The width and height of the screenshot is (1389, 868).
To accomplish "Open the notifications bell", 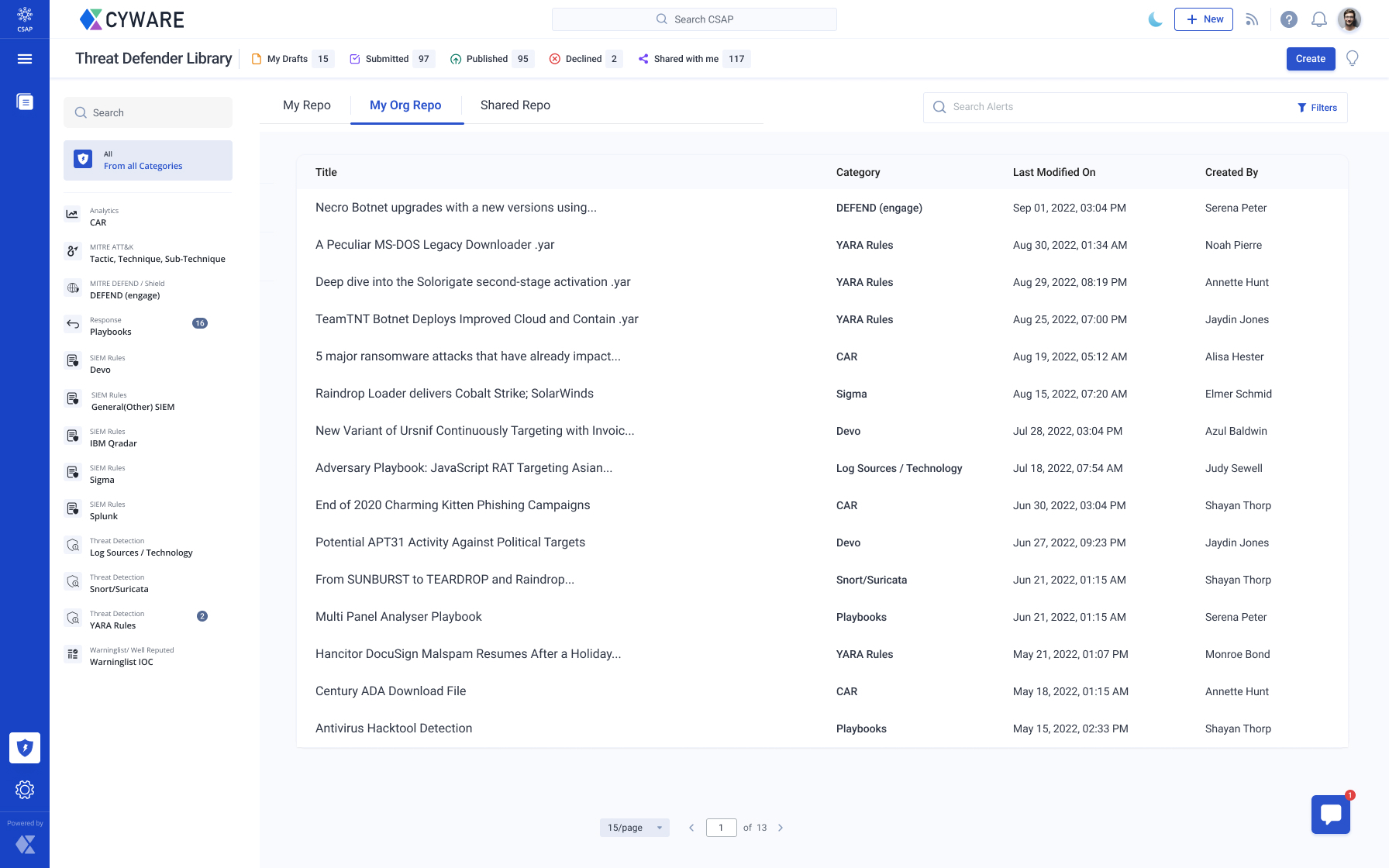I will point(1318,19).
